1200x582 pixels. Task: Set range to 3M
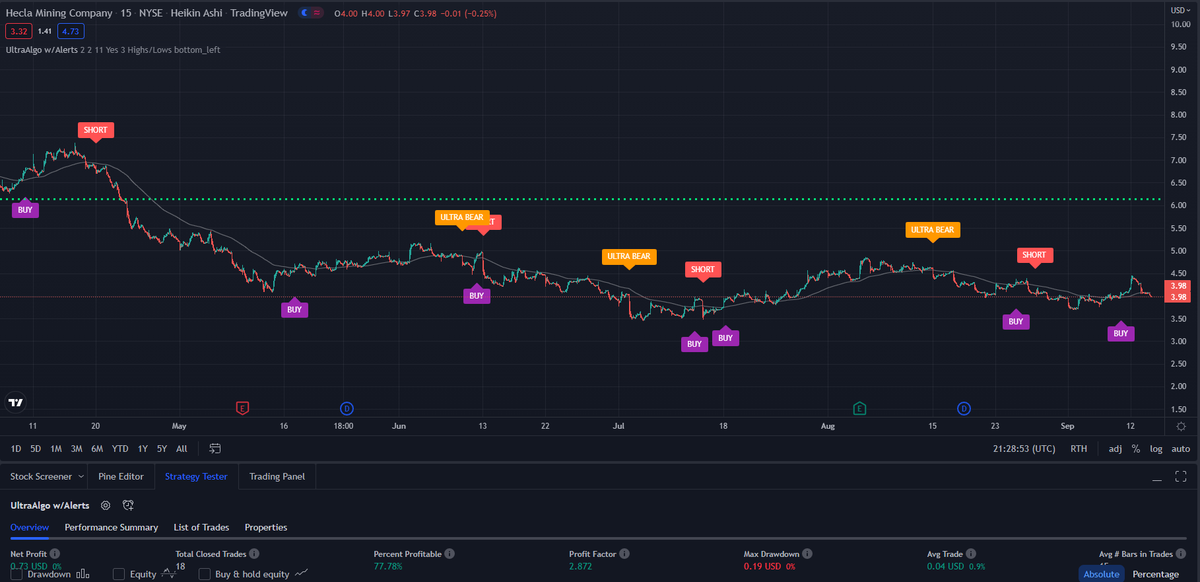(77, 449)
